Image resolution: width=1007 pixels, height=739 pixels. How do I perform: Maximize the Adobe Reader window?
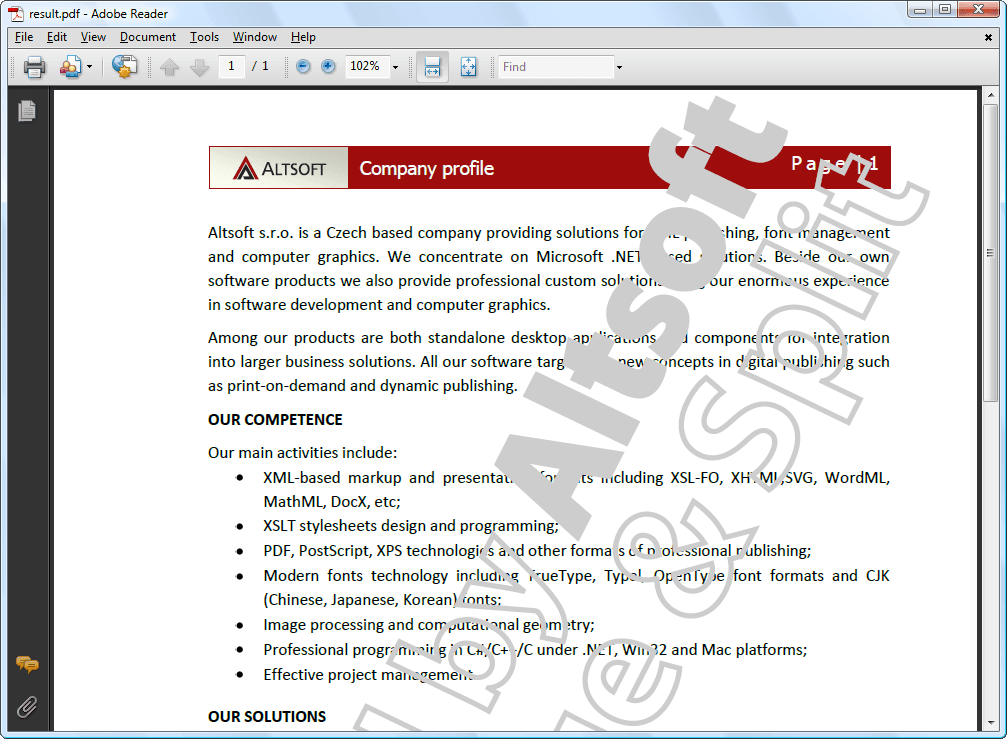pos(945,10)
